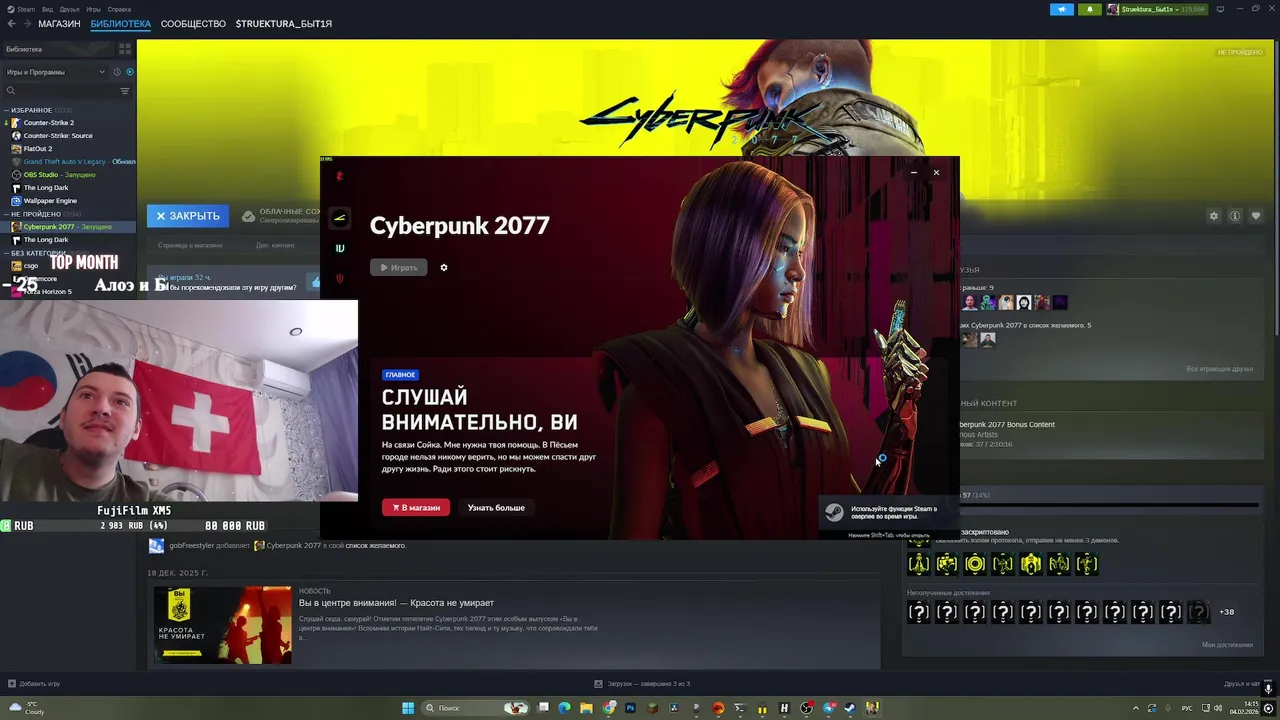Open weather widget 5°C Cloudy
Screen dimensions: 1280x720
pos(28,708)
